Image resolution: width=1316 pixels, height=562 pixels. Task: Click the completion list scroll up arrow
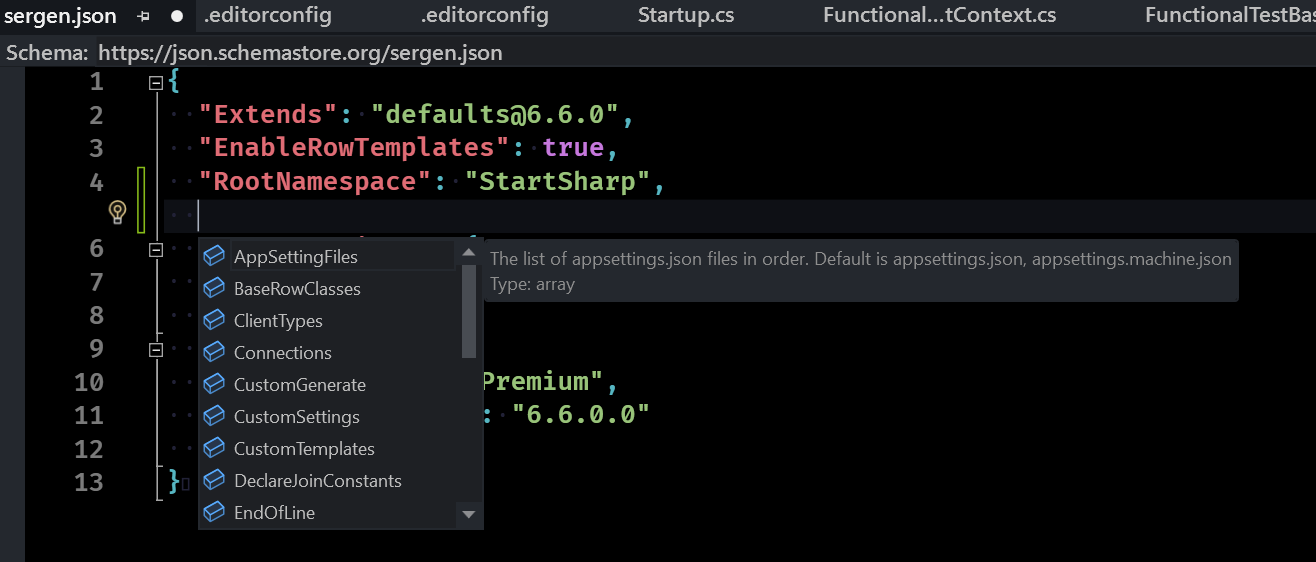click(x=468, y=254)
